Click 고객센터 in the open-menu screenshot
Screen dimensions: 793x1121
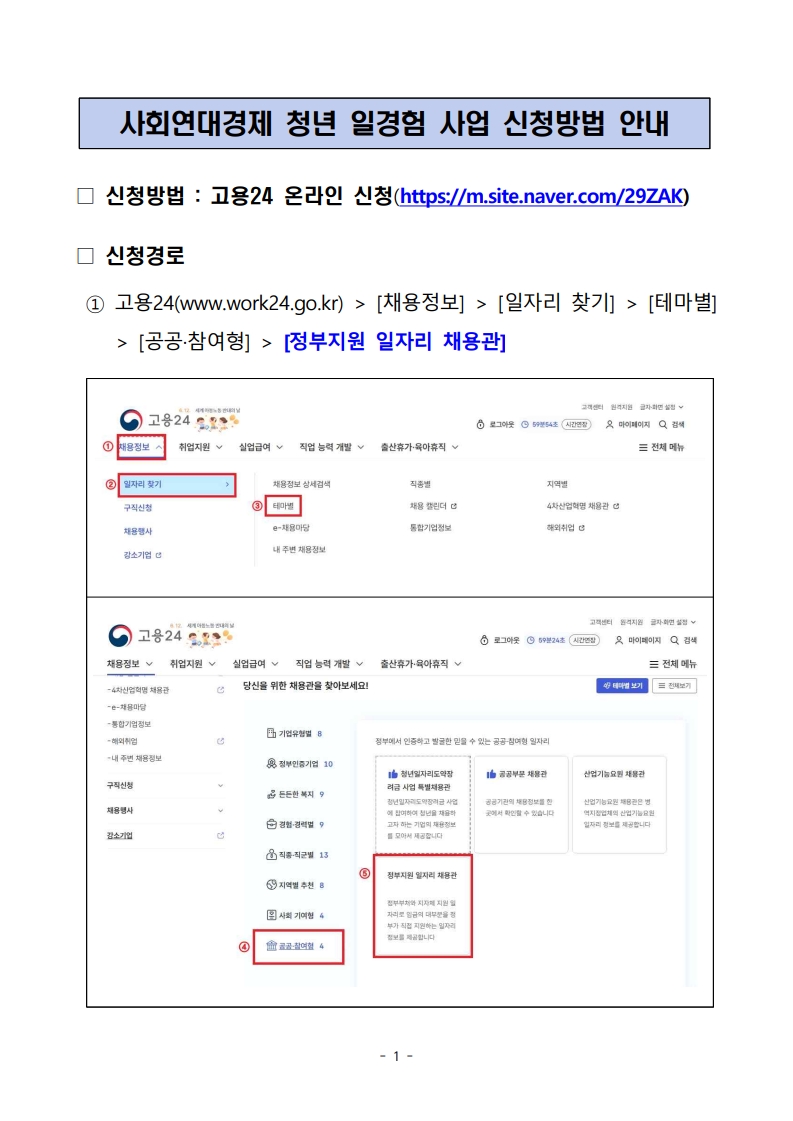[592, 407]
